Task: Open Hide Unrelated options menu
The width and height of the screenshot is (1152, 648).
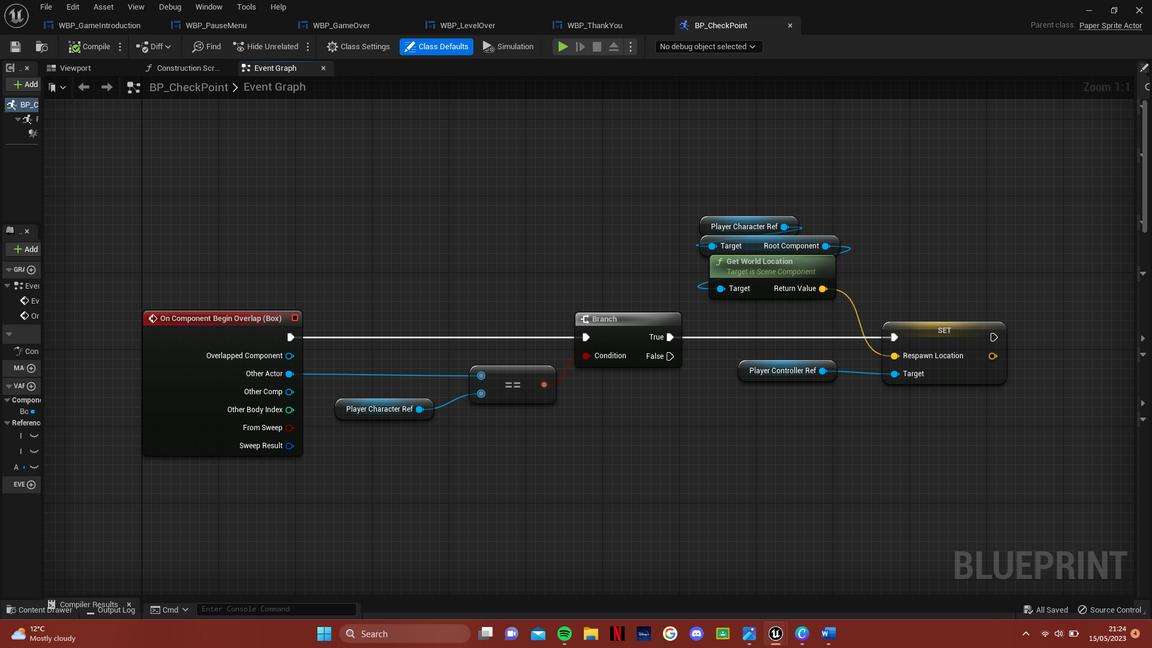Action: (308, 46)
